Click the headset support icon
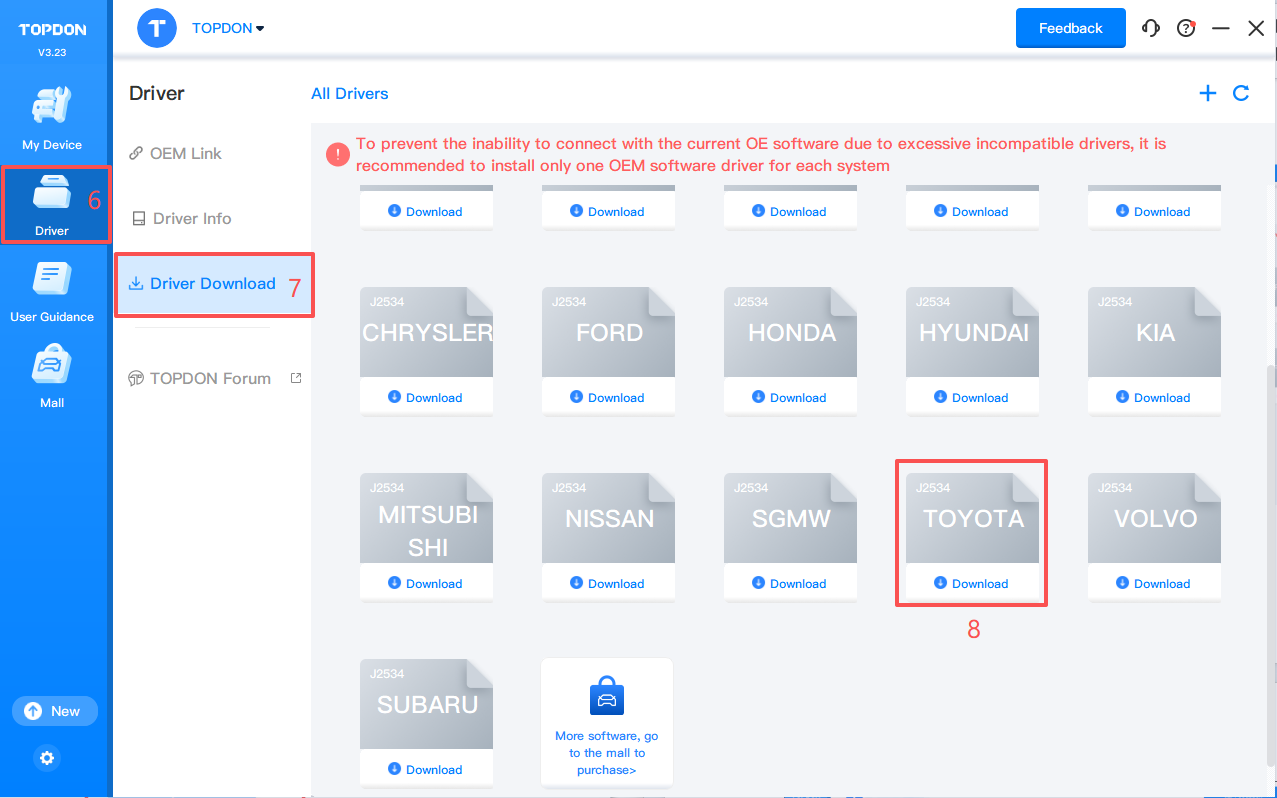Screen dimensions: 1277x798 tap(1151, 29)
